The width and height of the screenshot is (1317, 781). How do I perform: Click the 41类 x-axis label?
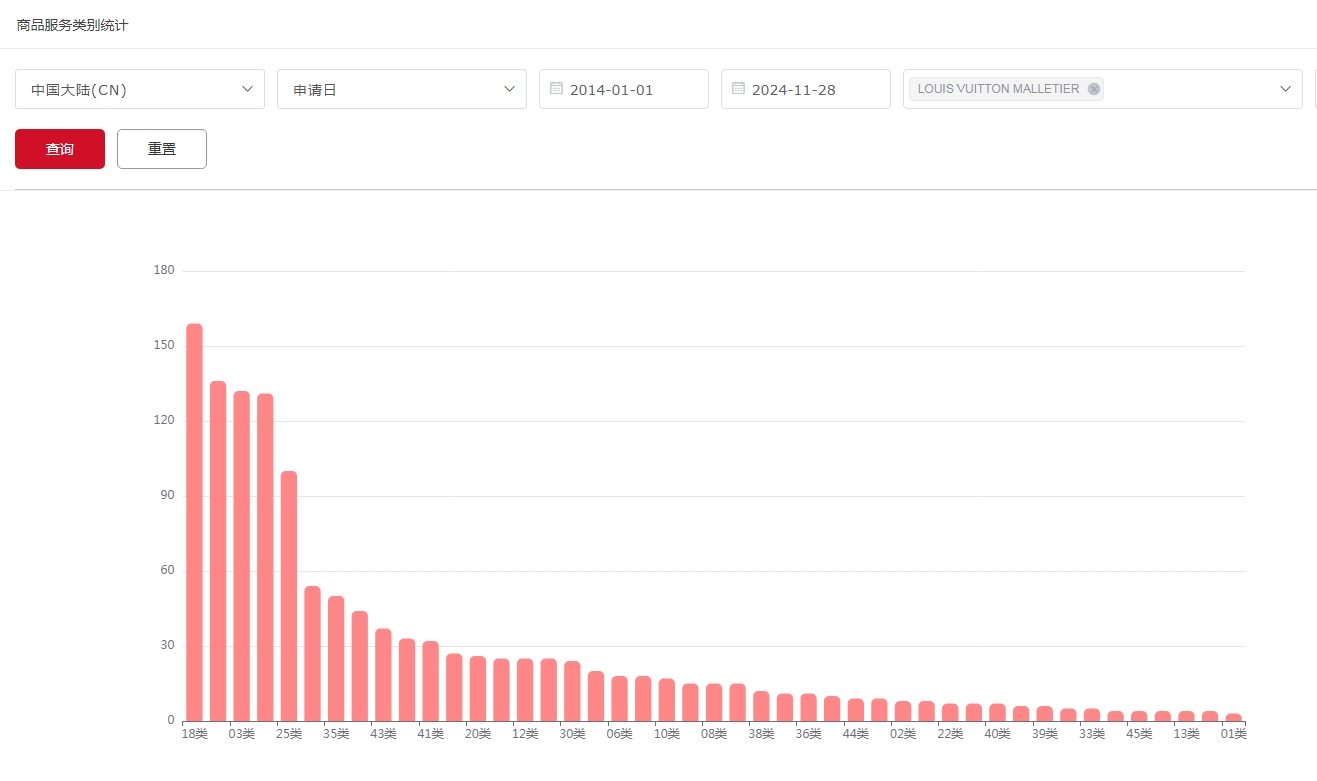click(430, 734)
